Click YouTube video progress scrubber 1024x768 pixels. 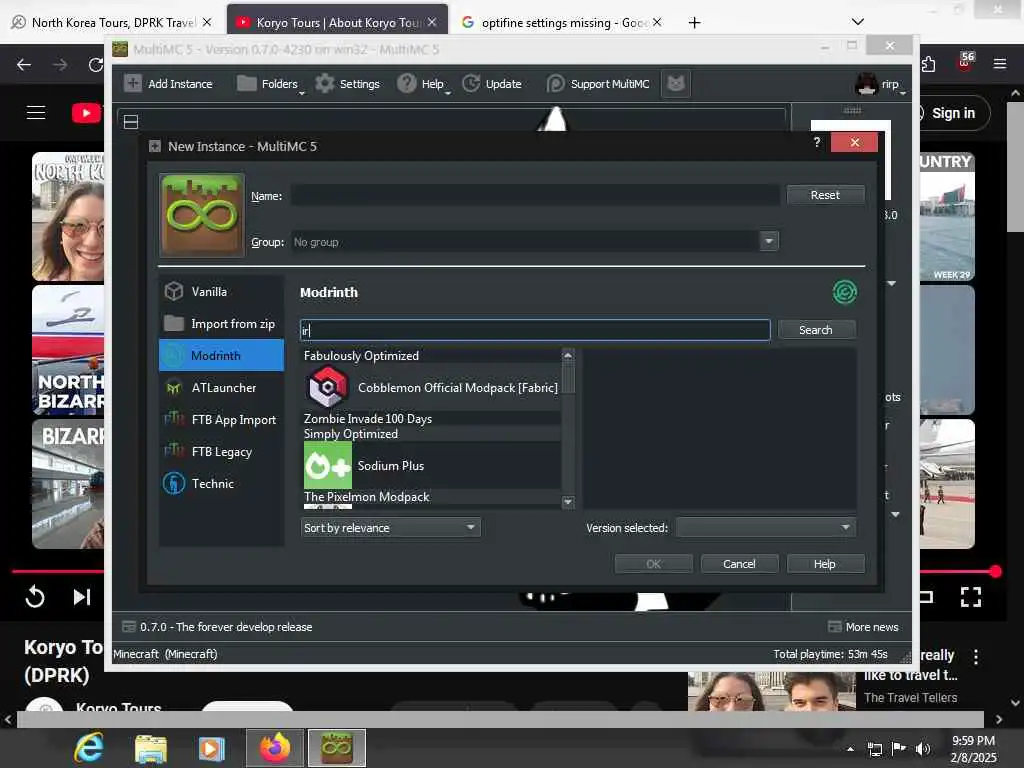point(995,571)
